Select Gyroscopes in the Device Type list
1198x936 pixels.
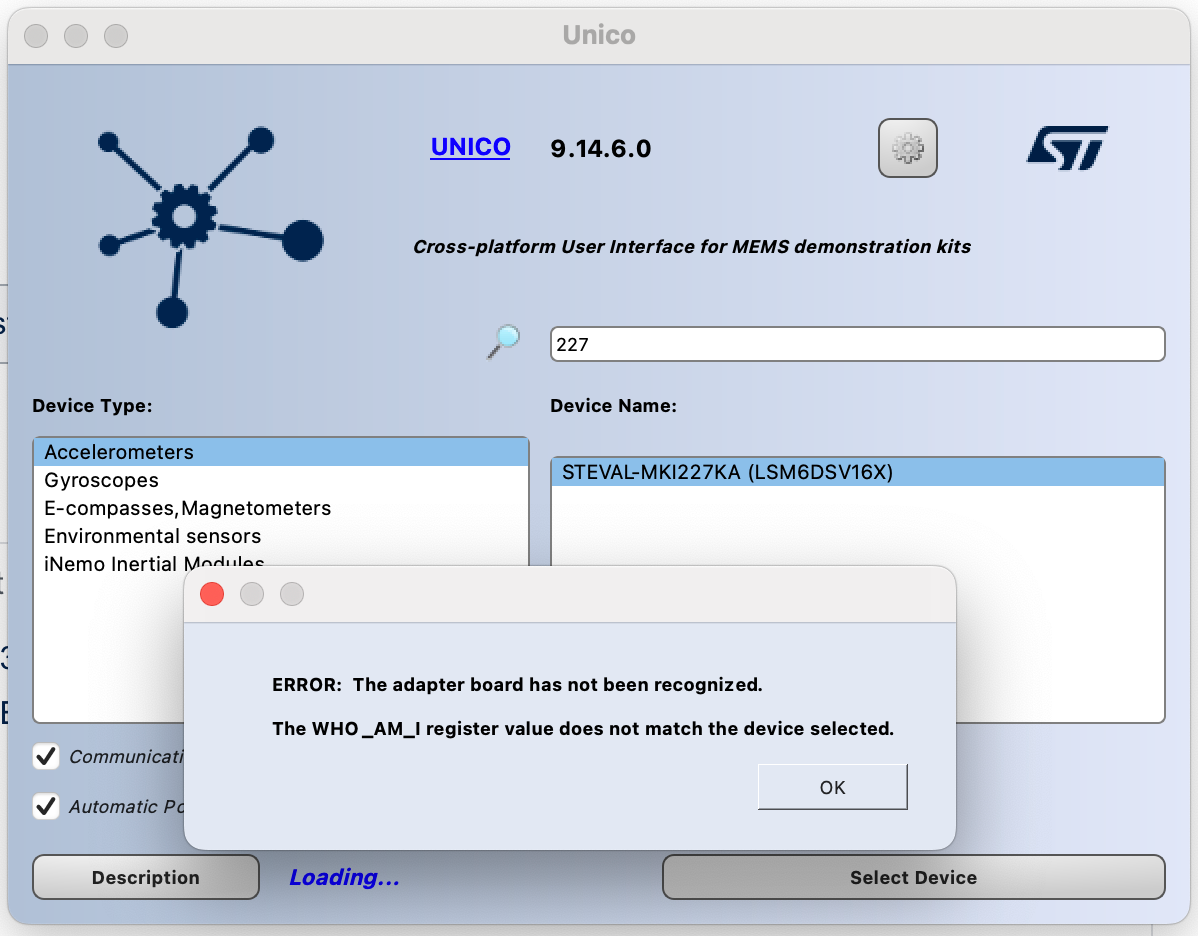pos(100,480)
